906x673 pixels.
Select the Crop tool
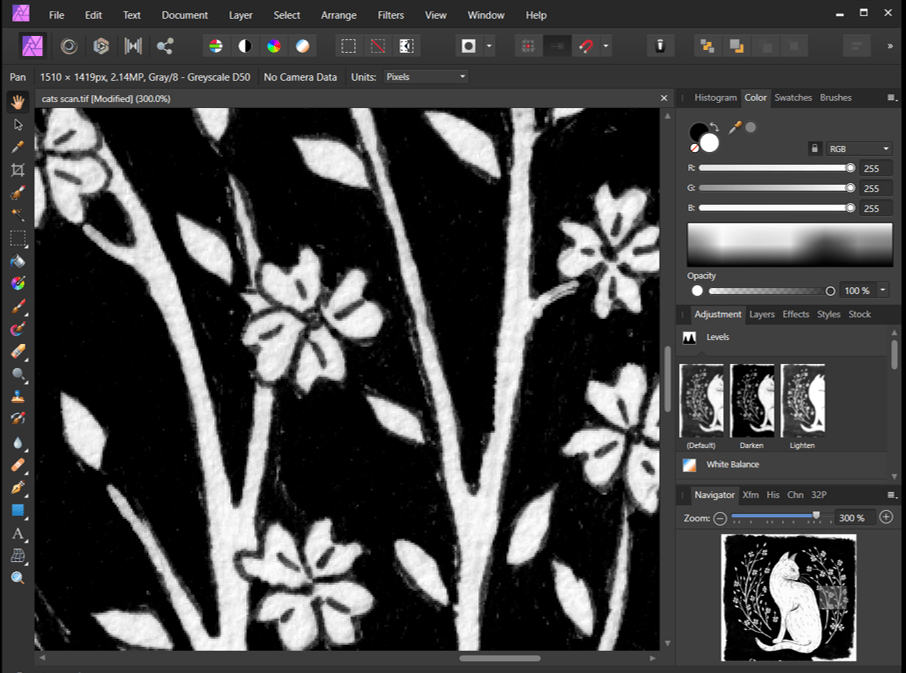[x=18, y=170]
